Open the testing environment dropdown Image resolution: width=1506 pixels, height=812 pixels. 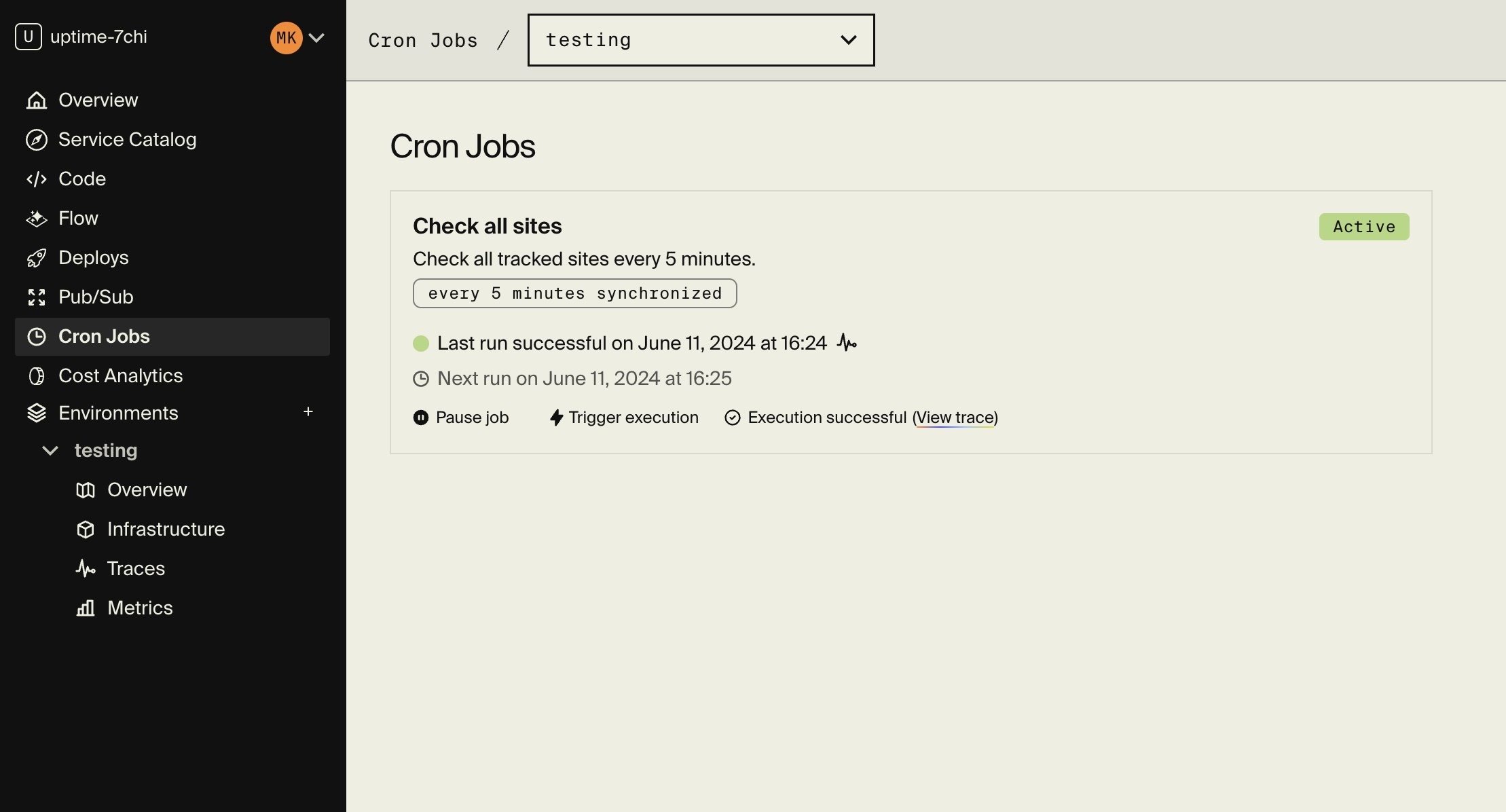click(701, 39)
